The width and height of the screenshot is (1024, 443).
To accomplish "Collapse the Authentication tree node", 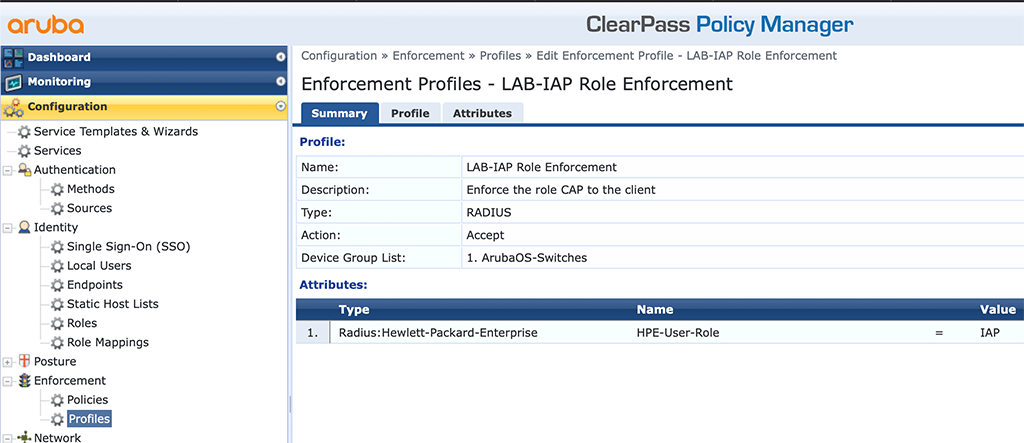I will 7,171.
